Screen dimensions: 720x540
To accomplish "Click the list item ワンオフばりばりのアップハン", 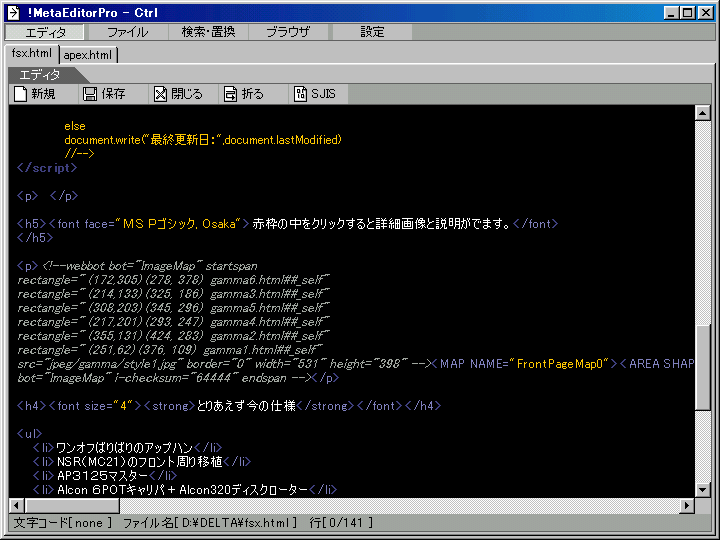I will point(127,448).
